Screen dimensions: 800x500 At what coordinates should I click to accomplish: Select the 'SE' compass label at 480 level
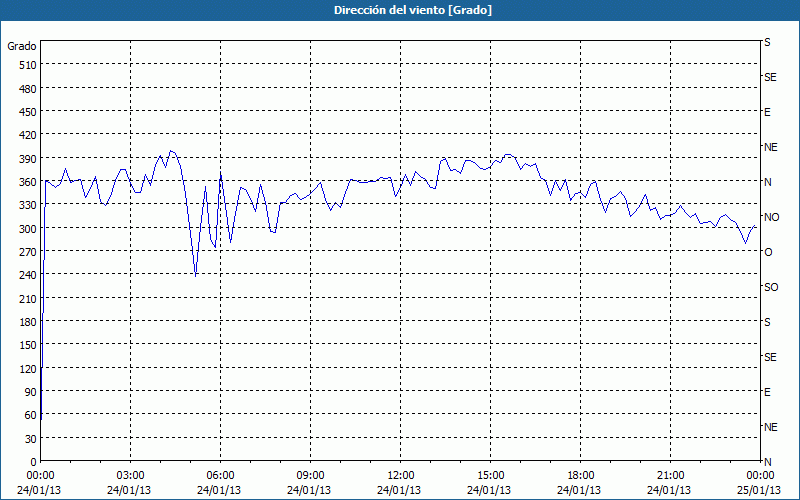[770, 77]
